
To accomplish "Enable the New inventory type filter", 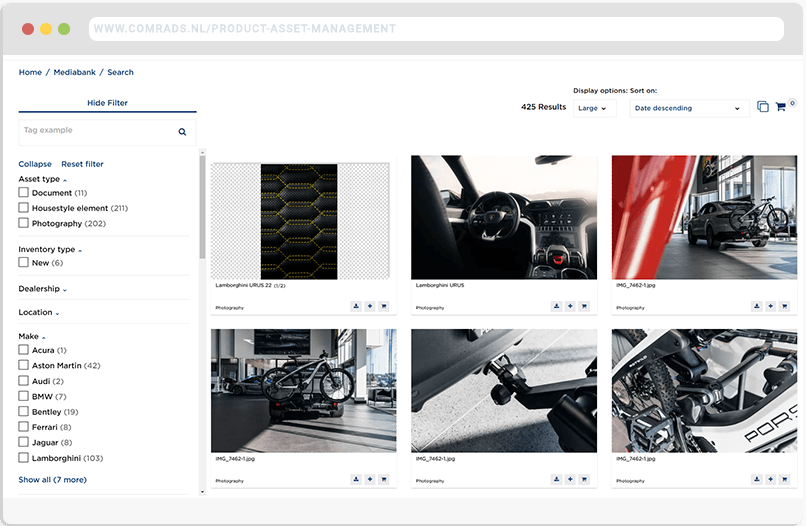I will tap(23, 263).
